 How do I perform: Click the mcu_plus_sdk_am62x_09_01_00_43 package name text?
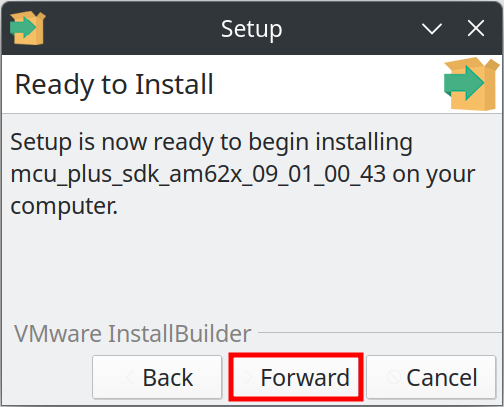coord(198,174)
